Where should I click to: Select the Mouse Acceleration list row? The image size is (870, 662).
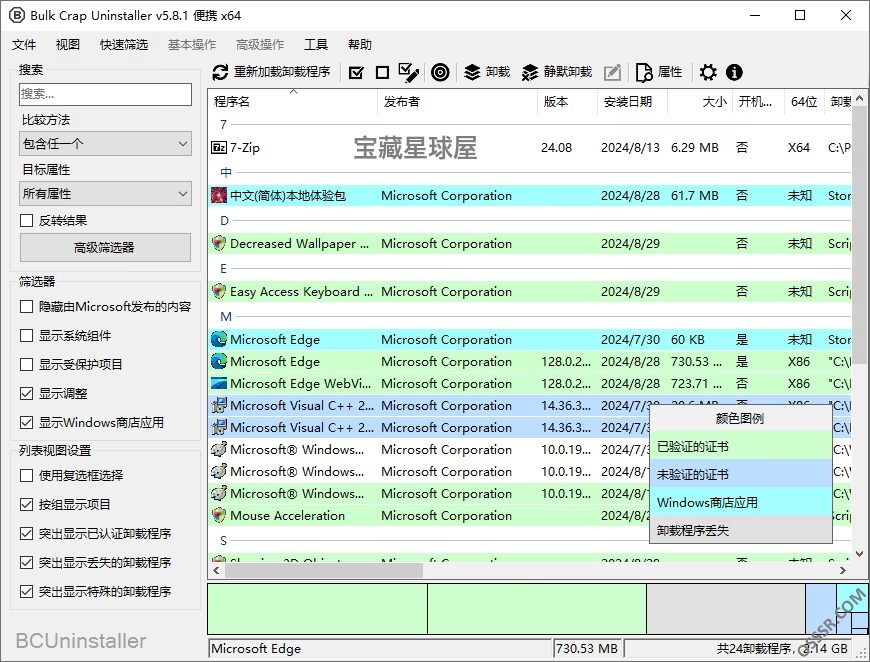530,515
